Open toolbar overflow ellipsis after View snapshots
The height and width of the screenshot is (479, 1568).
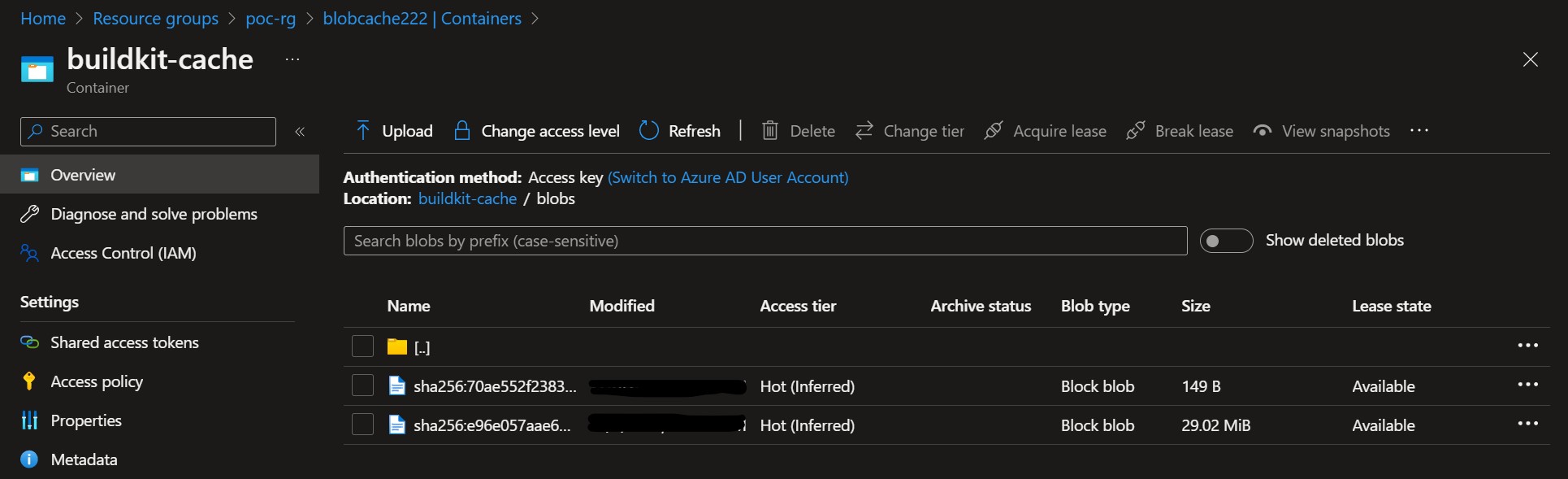(1419, 130)
